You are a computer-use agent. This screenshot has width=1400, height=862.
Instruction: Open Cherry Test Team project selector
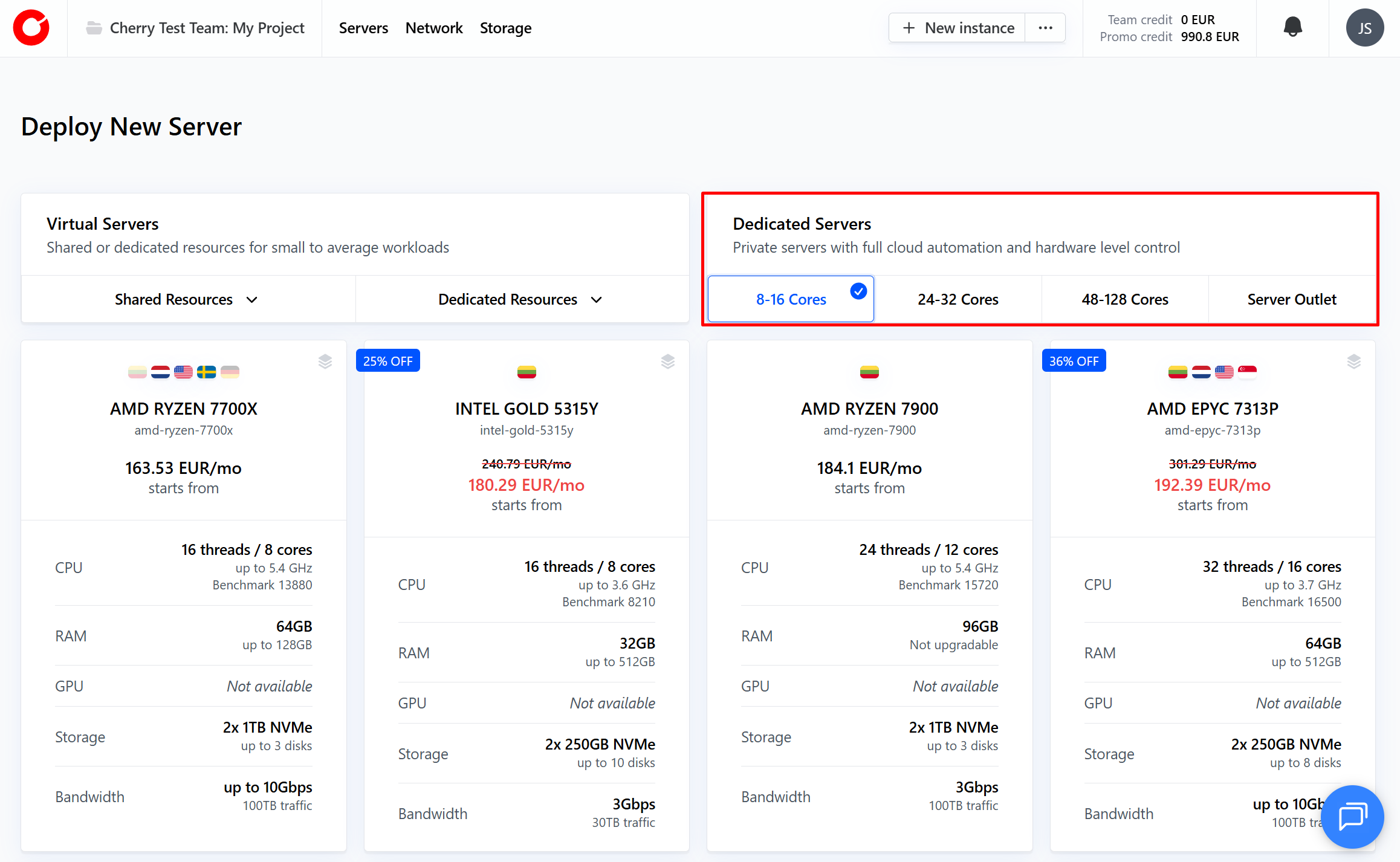(207, 28)
